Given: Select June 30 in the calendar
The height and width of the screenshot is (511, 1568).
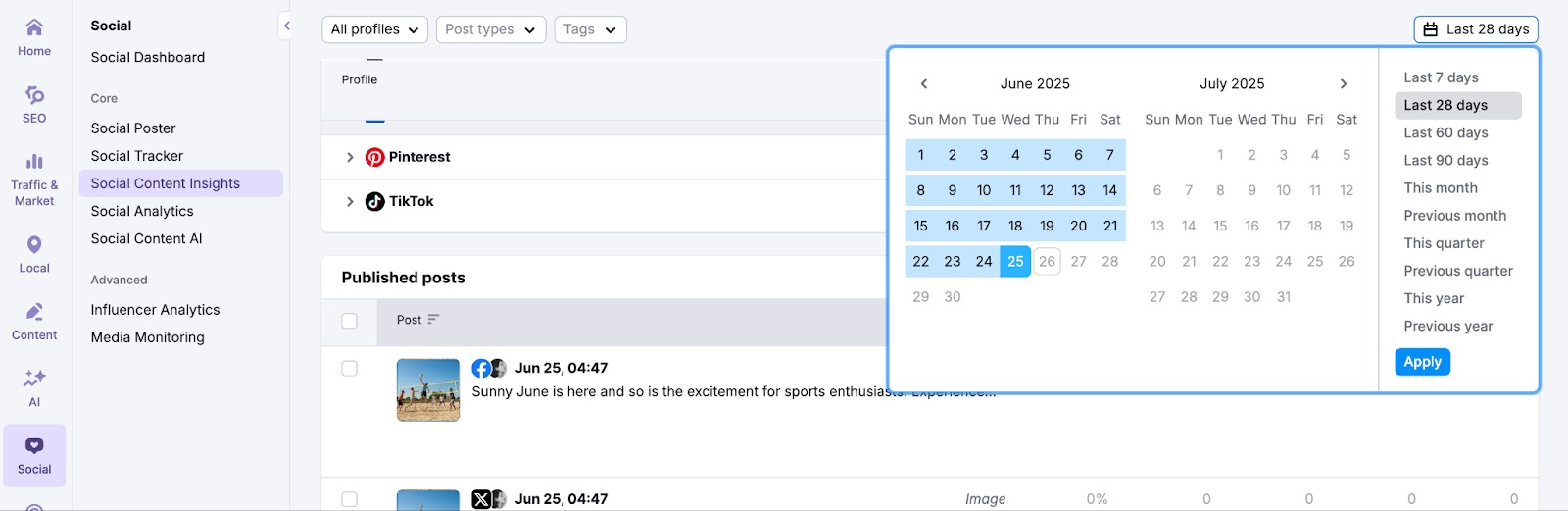Looking at the screenshot, I should (x=953, y=296).
